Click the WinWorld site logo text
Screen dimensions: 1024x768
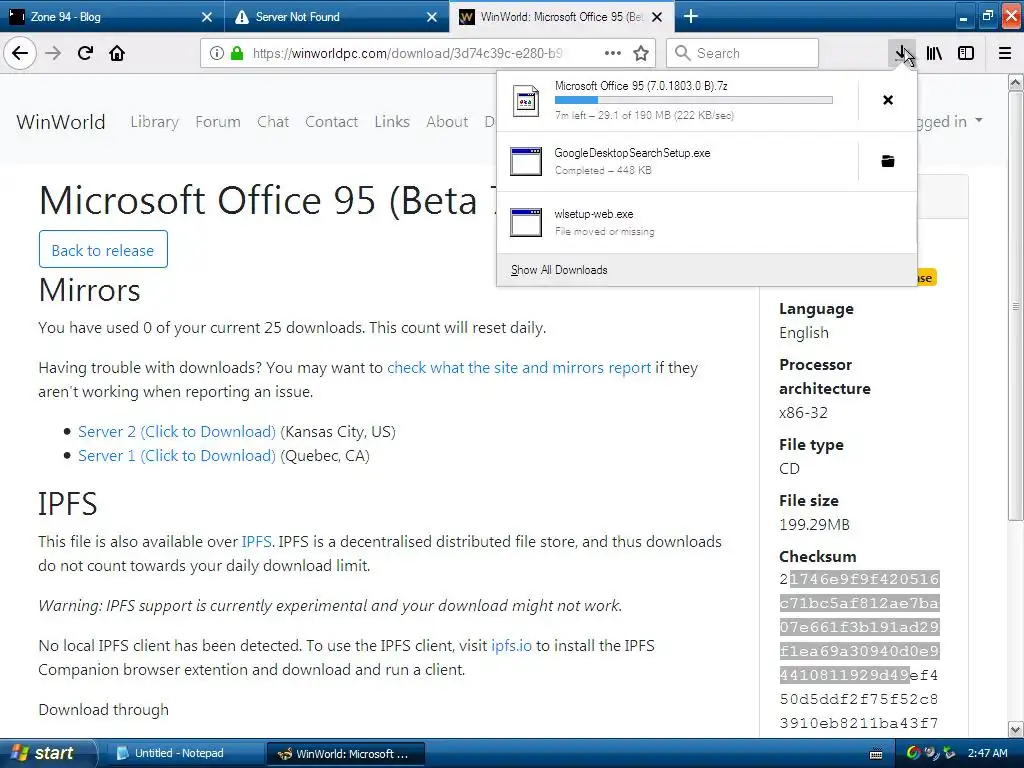tap(61, 121)
